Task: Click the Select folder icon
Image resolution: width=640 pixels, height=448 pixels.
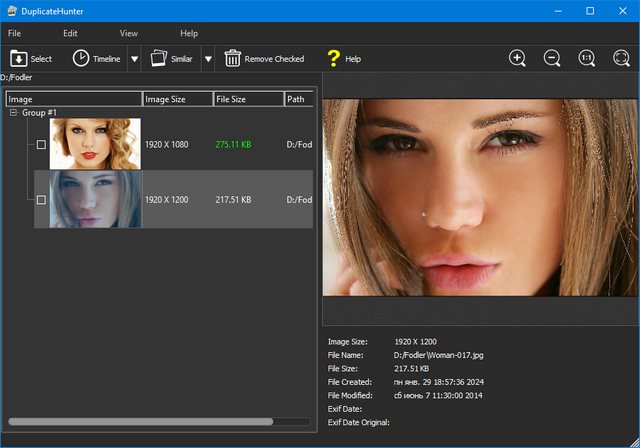Action: point(18,59)
